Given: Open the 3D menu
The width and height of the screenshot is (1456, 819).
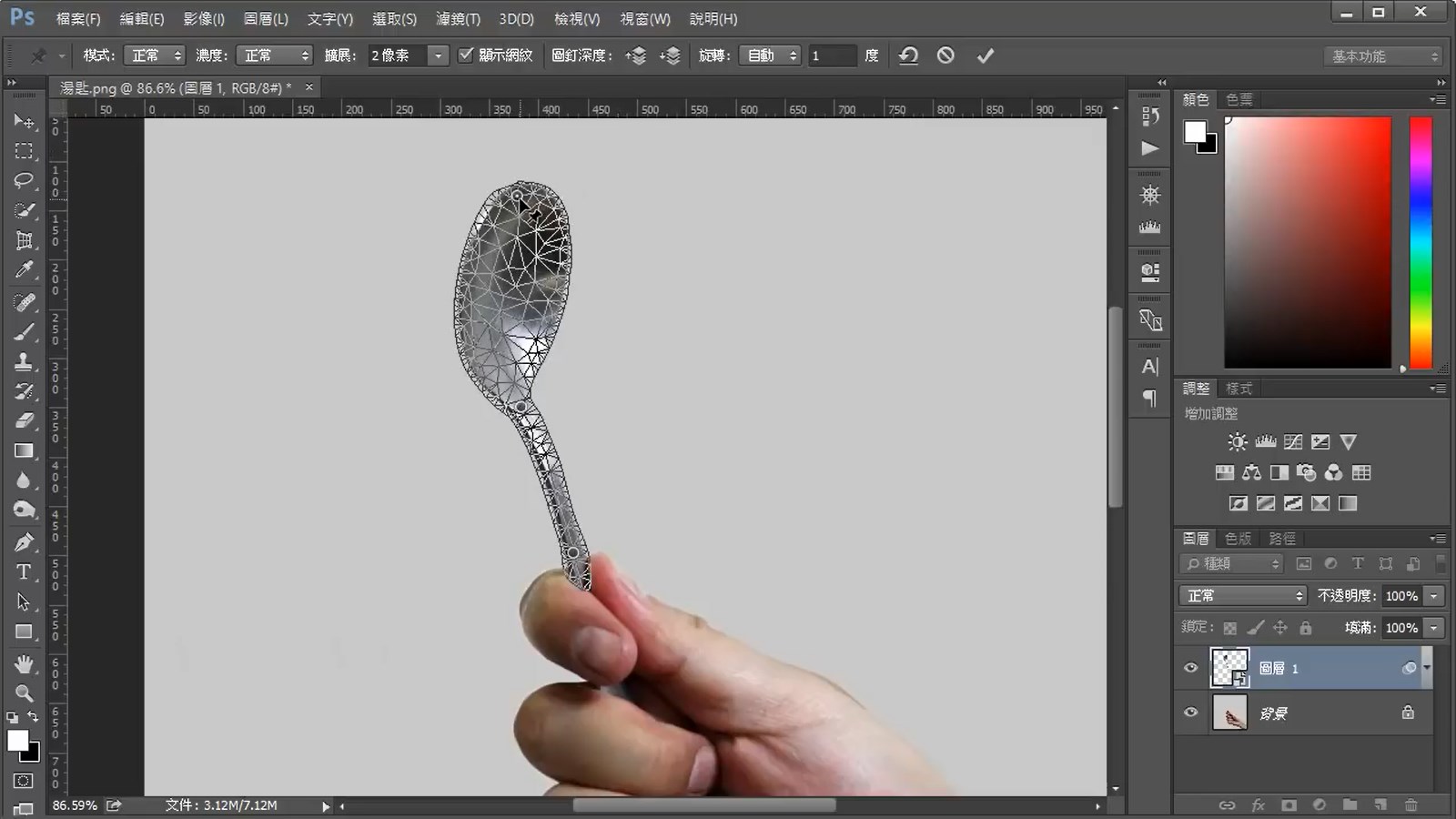Looking at the screenshot, I should coord(516,18).
